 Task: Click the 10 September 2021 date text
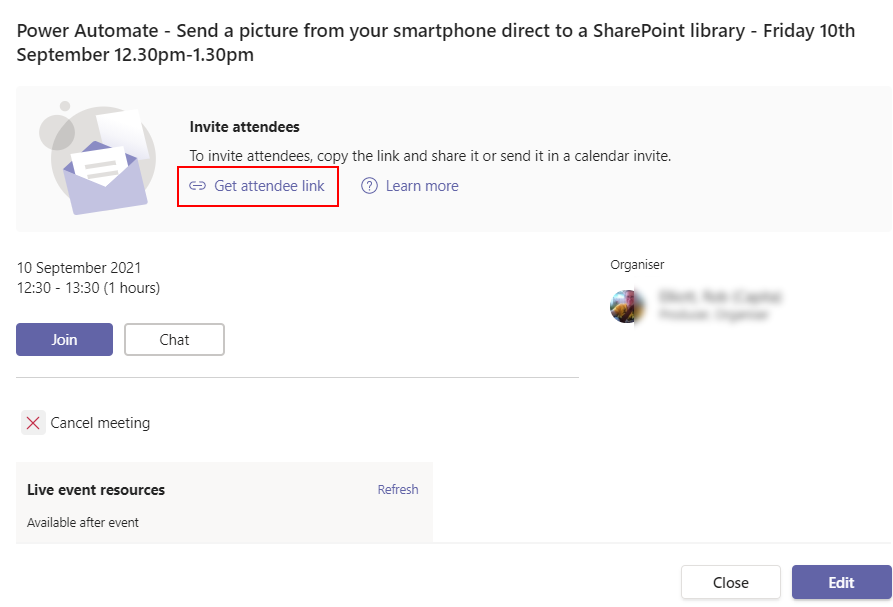tap(79, 268)
